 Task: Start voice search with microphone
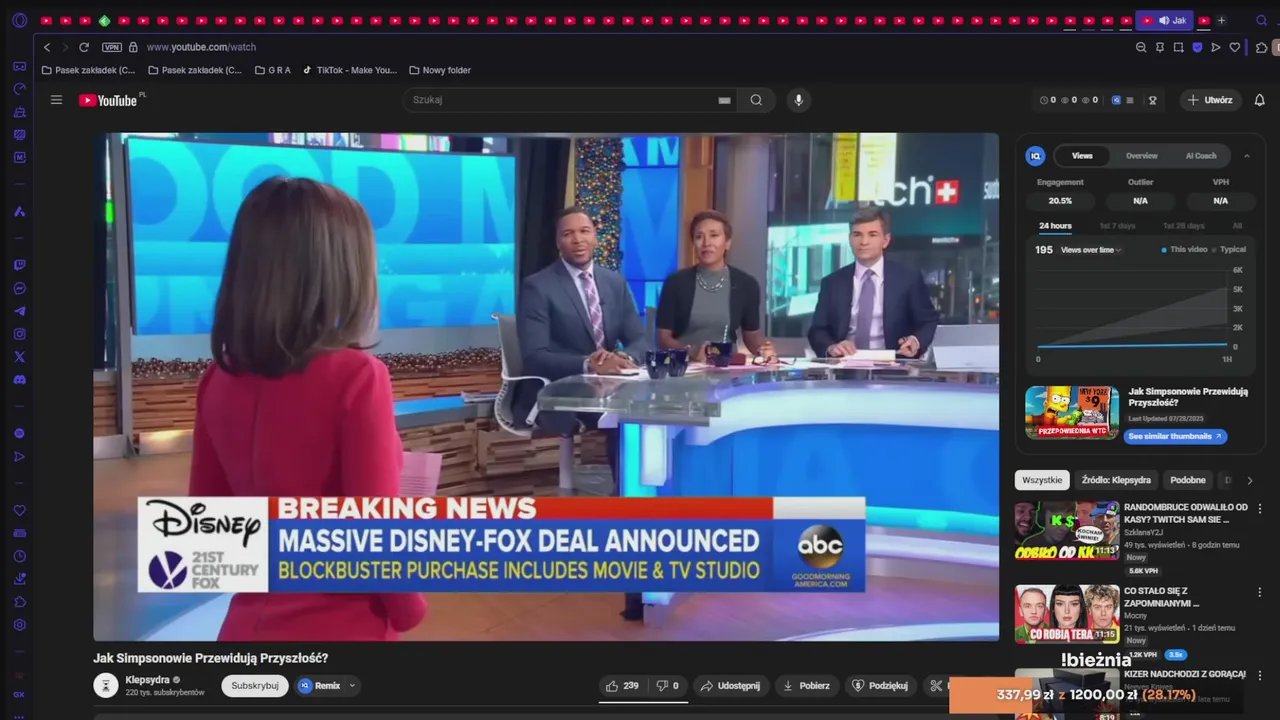798,100
